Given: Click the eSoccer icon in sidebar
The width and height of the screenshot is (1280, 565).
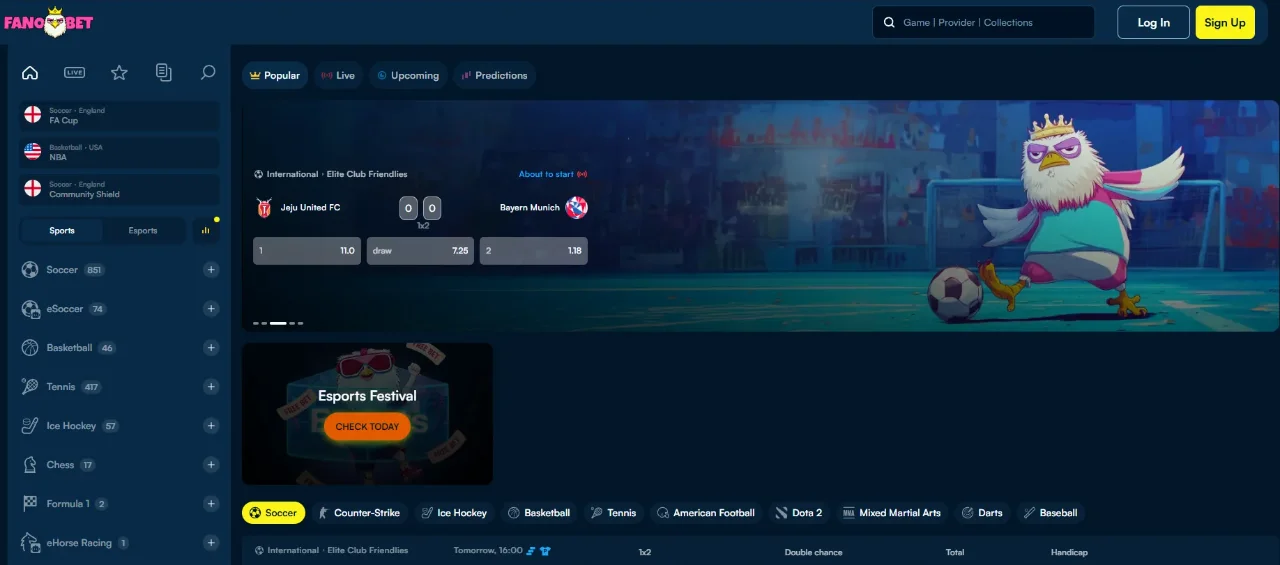Looking at the screenshot, I should pos(30,309).
